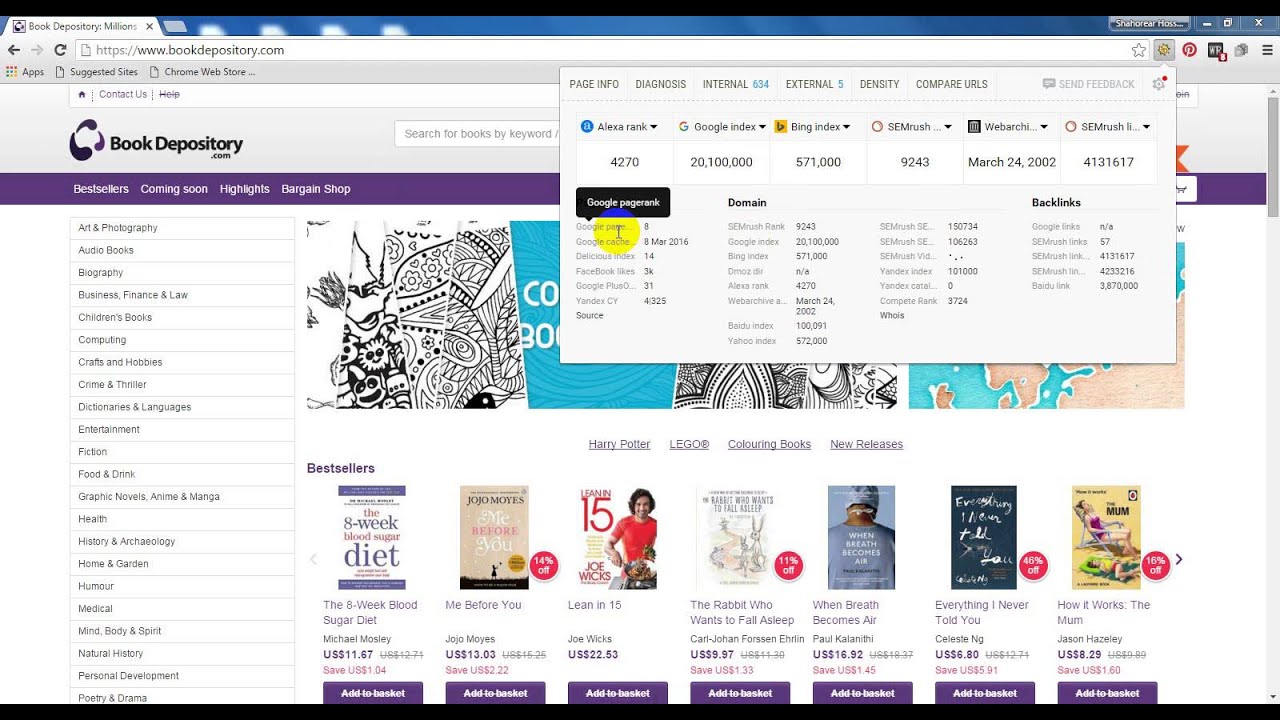The width and height of the screenshot is (1280, 720).
Task: Click the Webarchive icon in column header
Action: pos(975,127)
